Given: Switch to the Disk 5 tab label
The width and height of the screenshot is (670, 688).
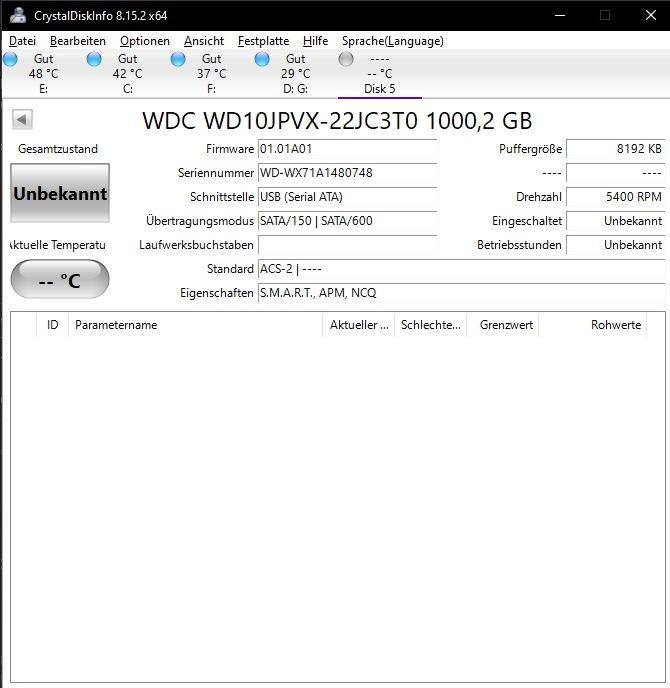Looking at the screenshot, I should (x=380, y=89).
